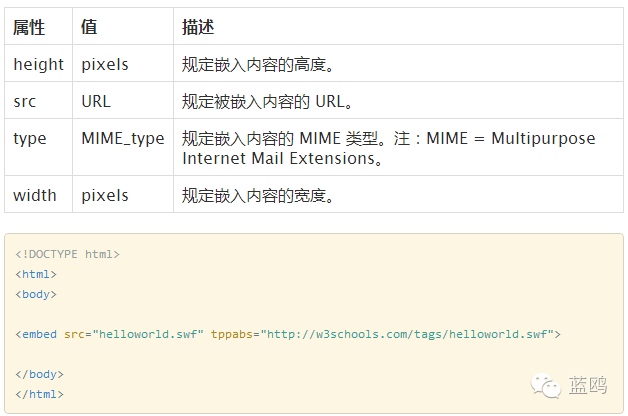Click the '值' column header
This screenshot has width=628, height=416.
point(123,26)
